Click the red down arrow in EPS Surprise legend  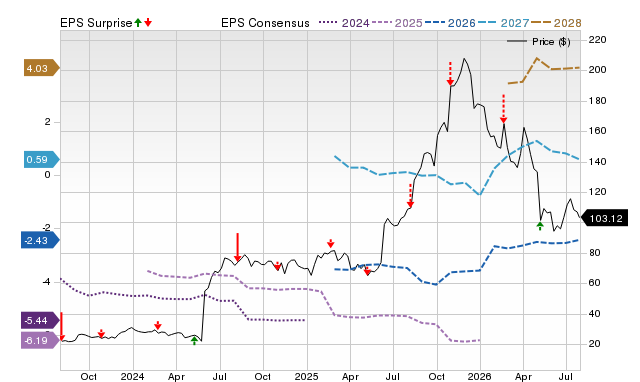point(148,22)
